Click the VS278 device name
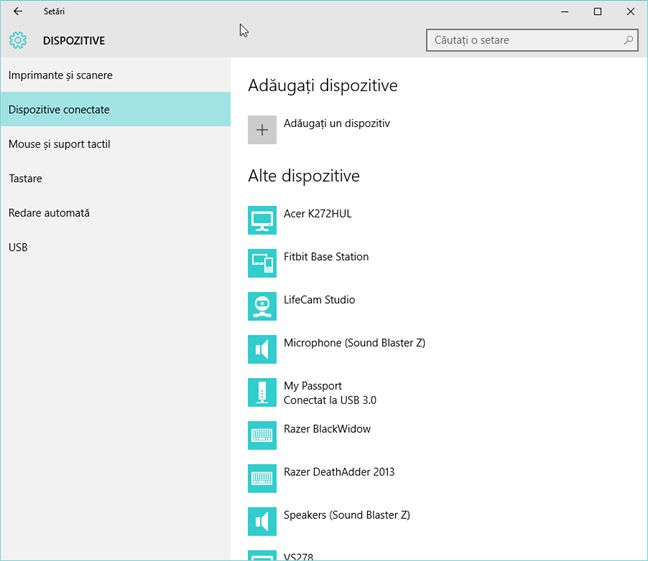The width and height of the screenshot is (648, 561). pyautogui.click(x=298, y=557)
